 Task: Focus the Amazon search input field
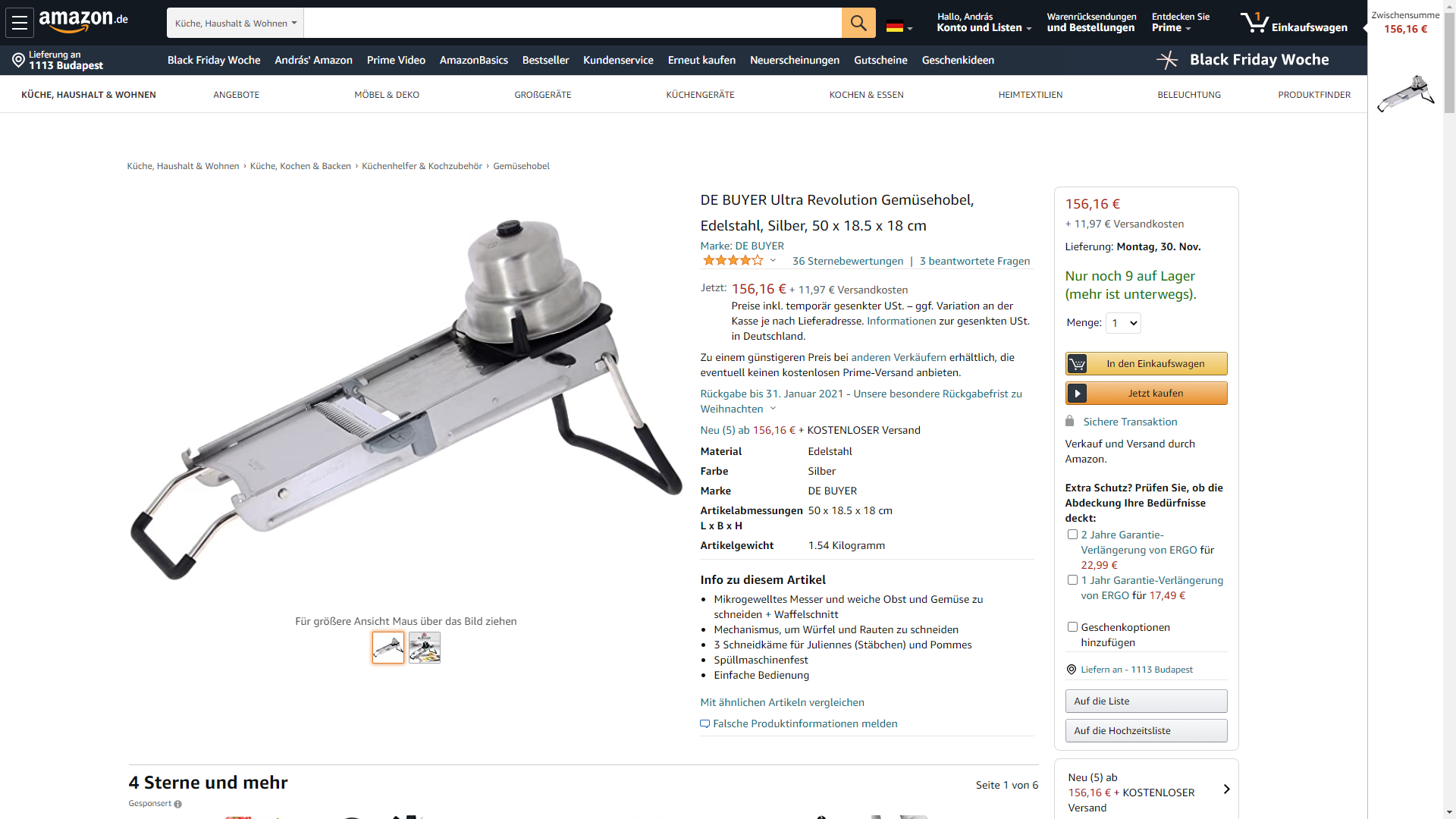point(573,23)
